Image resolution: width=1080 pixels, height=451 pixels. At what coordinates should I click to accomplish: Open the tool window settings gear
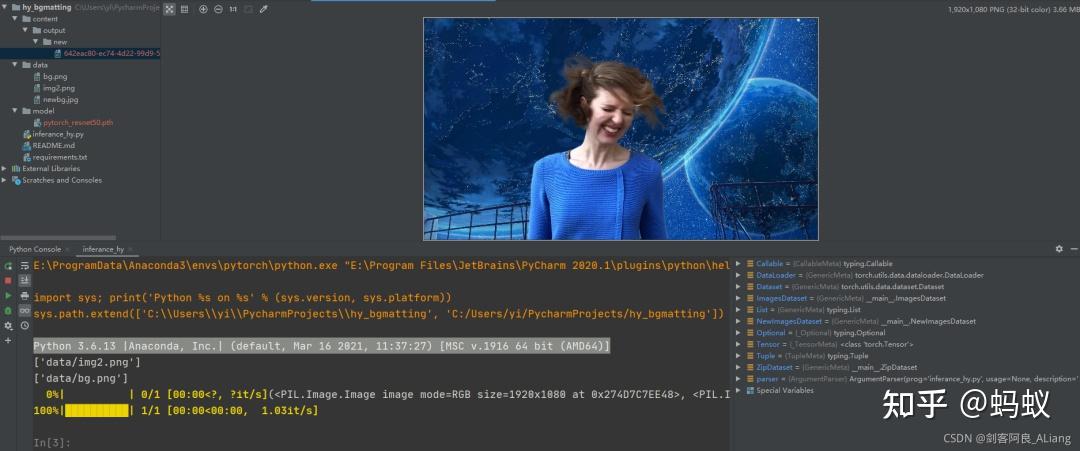1059,249
